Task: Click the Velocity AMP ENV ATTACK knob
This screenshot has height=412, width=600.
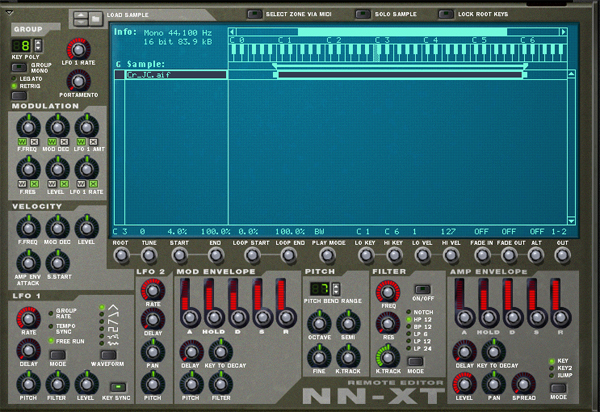Action: 28,262
